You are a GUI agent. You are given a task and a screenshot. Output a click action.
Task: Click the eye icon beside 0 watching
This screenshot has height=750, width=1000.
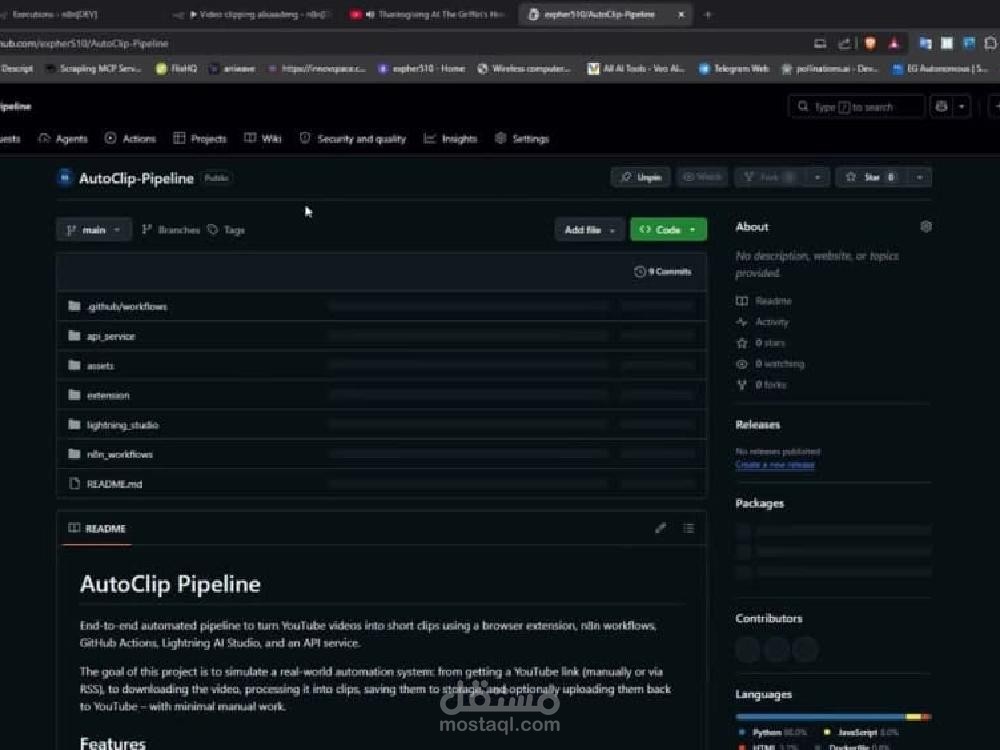(x=742, y=364)
